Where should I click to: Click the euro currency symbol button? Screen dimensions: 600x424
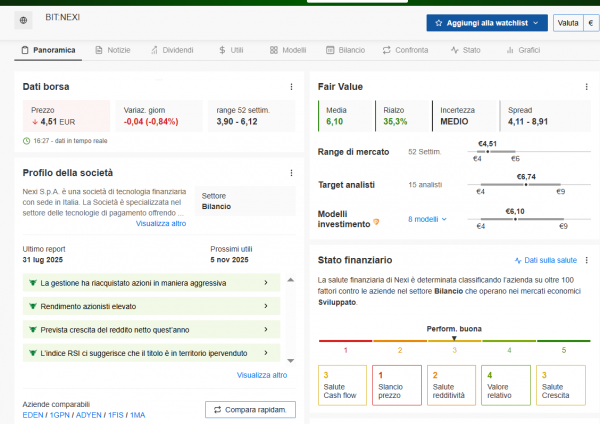coord(590,21)
